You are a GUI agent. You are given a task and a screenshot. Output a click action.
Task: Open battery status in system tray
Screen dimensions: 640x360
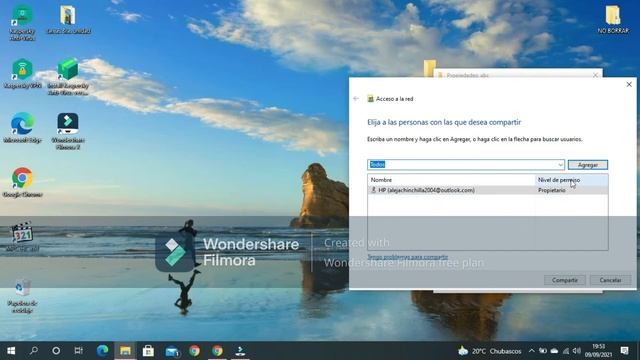[x=543, y=351]
